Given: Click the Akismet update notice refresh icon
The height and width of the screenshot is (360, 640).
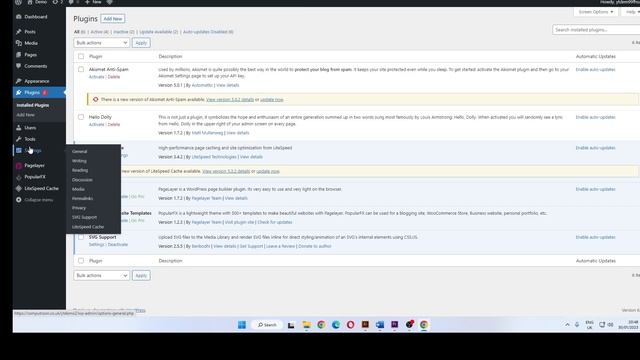Looking at the screenshot, I should 96,99.
